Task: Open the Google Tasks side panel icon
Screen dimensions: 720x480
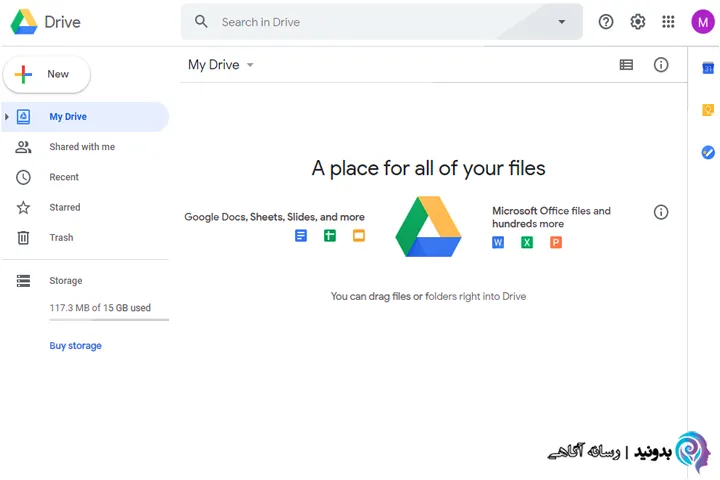Action: (708, 152)
